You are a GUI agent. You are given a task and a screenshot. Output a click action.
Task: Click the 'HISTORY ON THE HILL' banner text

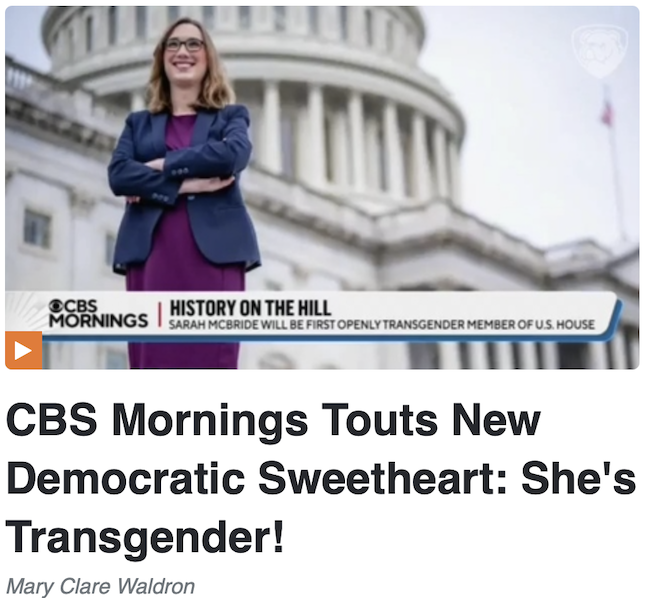(x=250, y=308)
